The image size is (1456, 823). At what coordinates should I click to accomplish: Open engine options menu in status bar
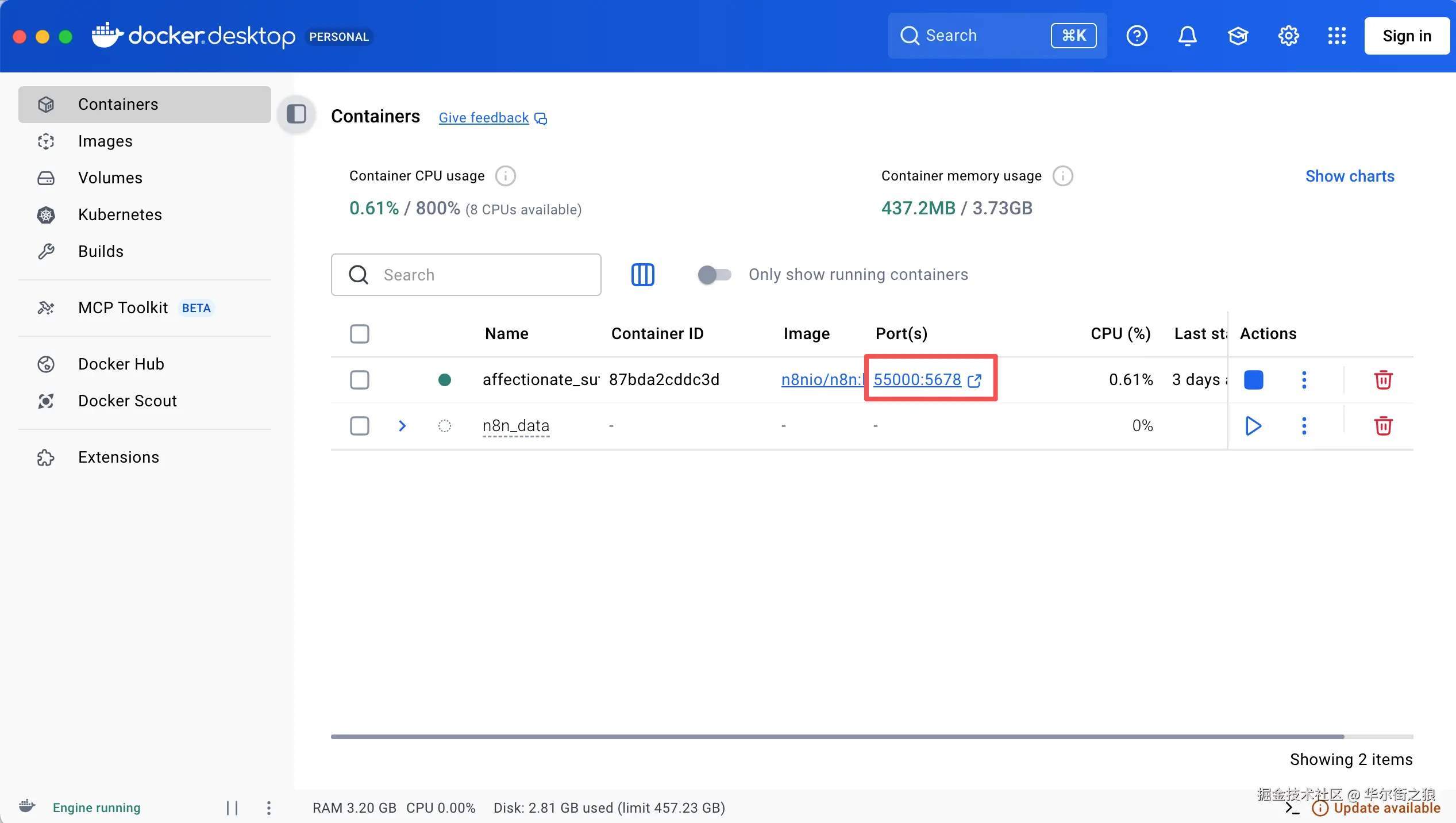(x=268, y=808)
